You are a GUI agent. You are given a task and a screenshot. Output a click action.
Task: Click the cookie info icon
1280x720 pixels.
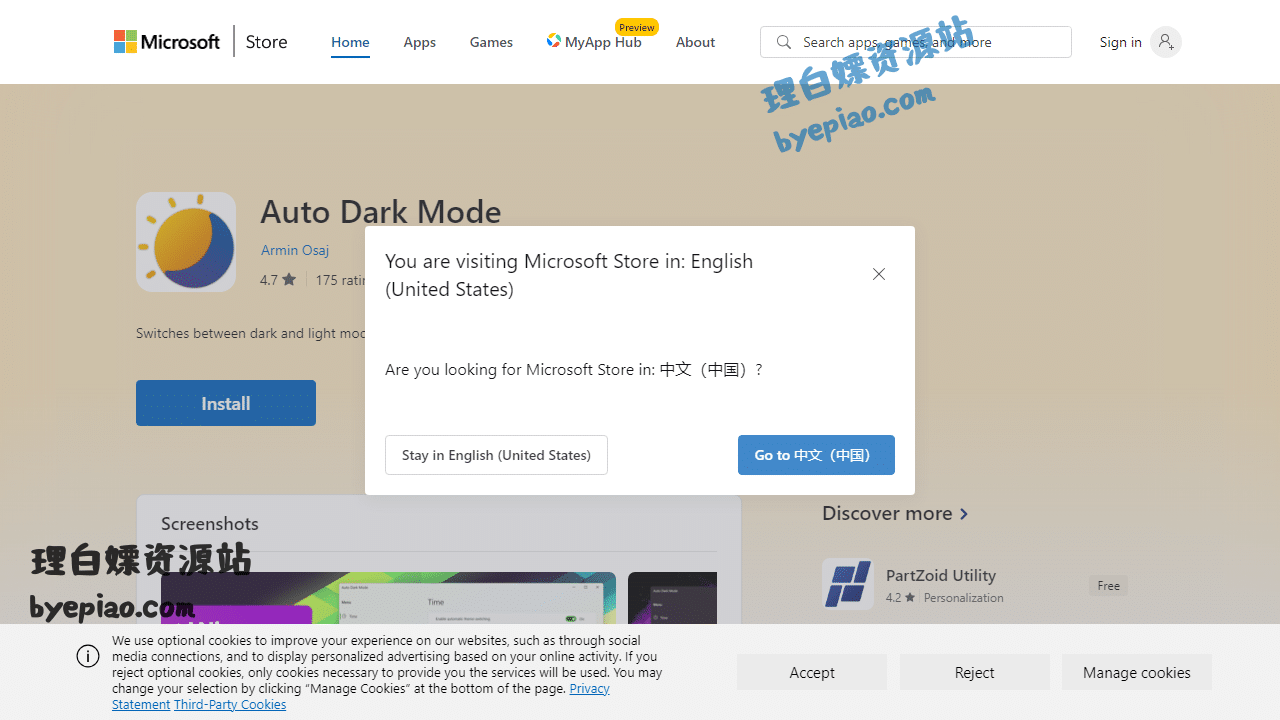click(88, 656)
